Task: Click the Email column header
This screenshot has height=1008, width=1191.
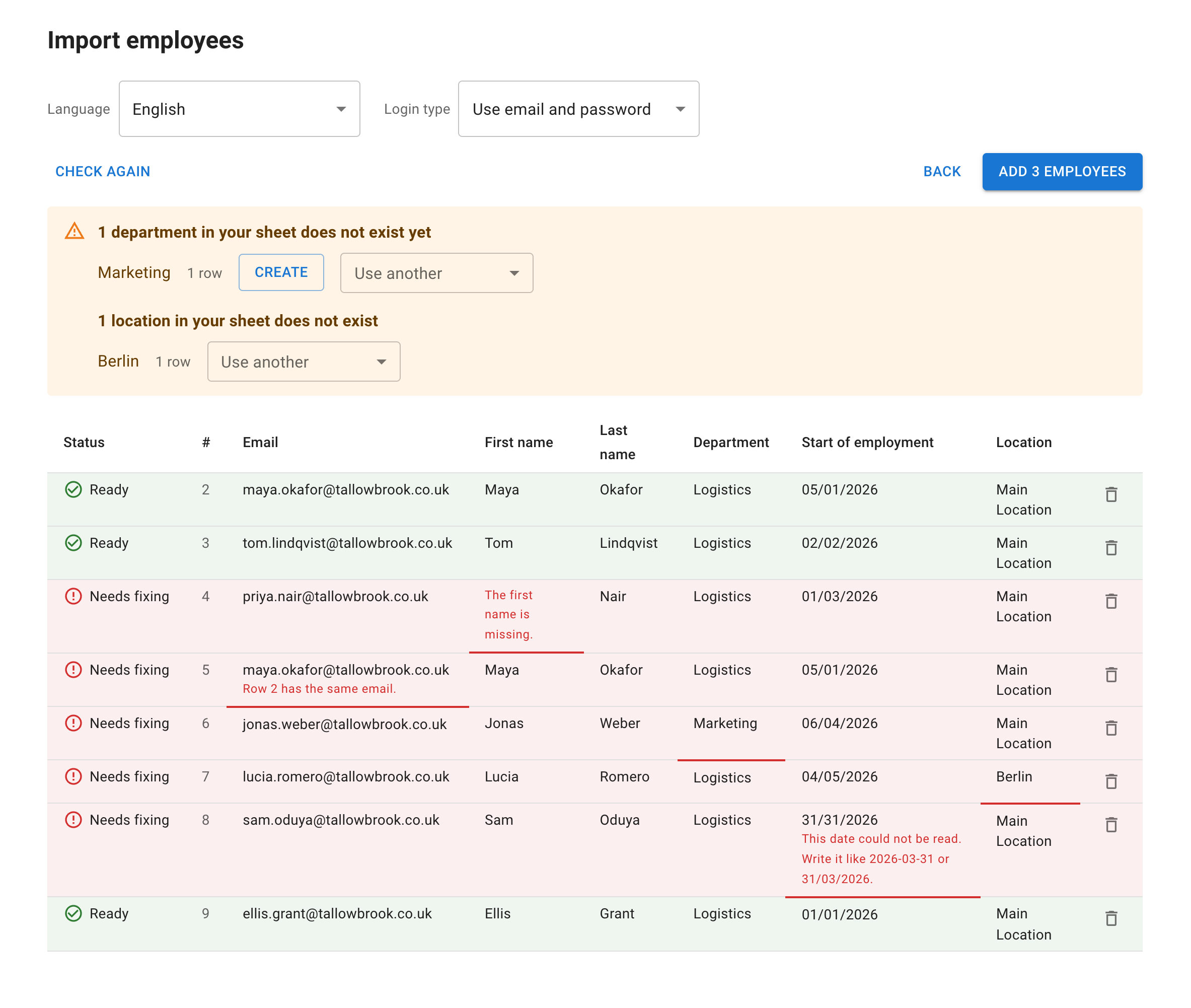Action: 260,442
